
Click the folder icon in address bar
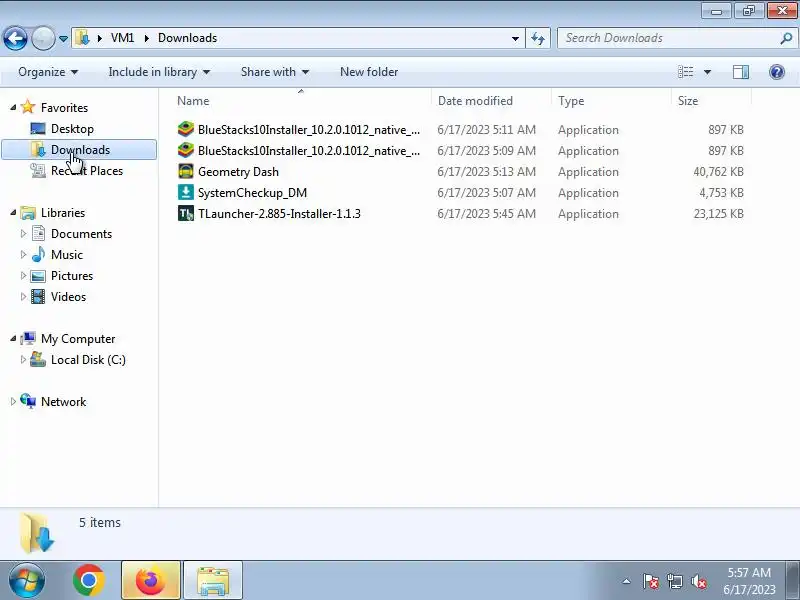[x=82, y=38]
